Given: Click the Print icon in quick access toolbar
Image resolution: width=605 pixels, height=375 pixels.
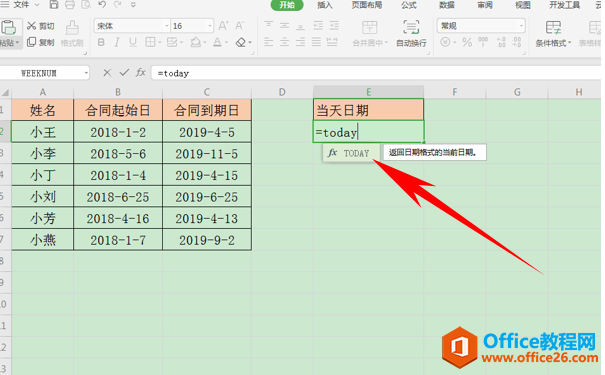Looking at the screenshot, I should (x=70, y=5).
